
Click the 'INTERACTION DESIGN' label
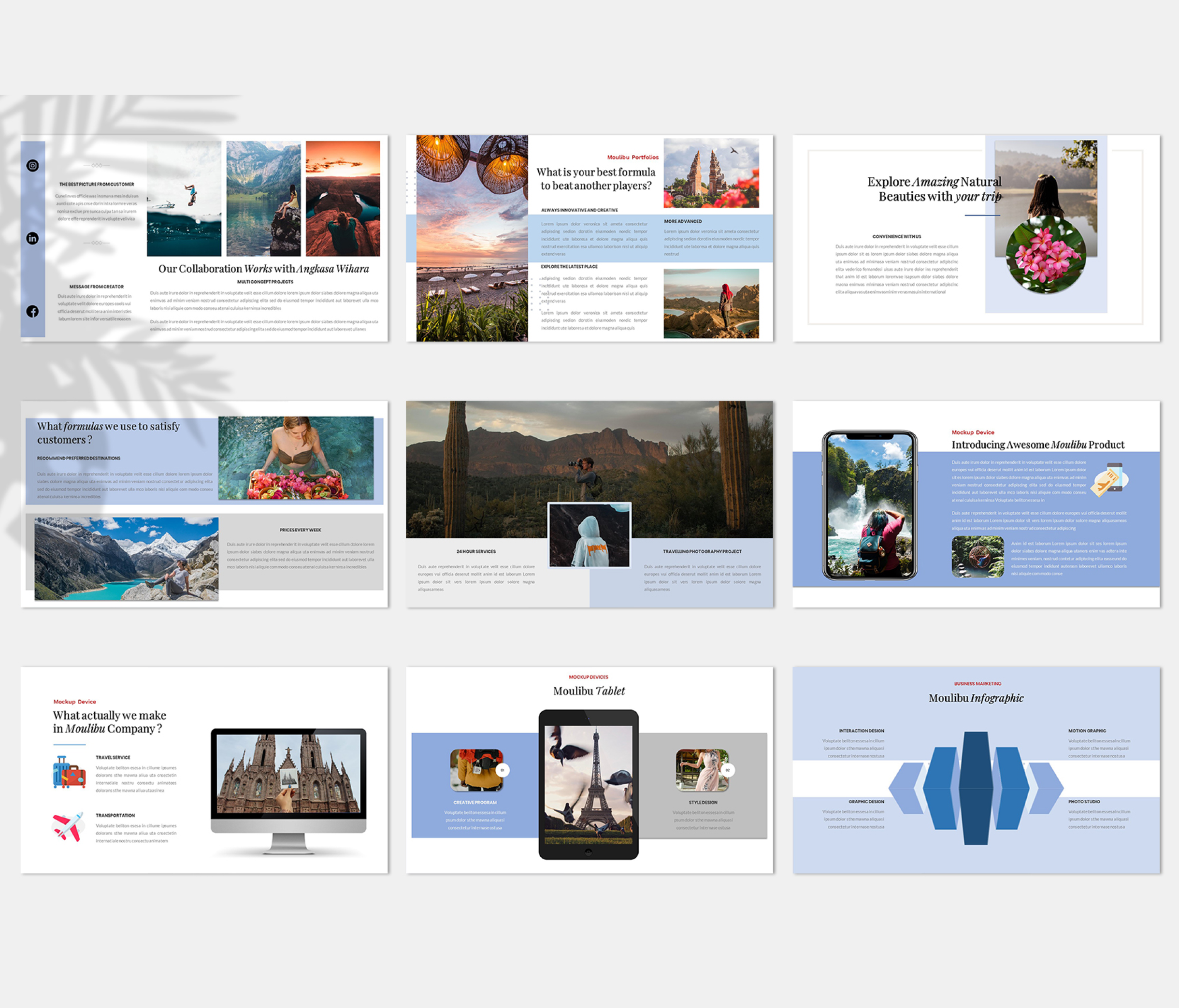(862, 731)
